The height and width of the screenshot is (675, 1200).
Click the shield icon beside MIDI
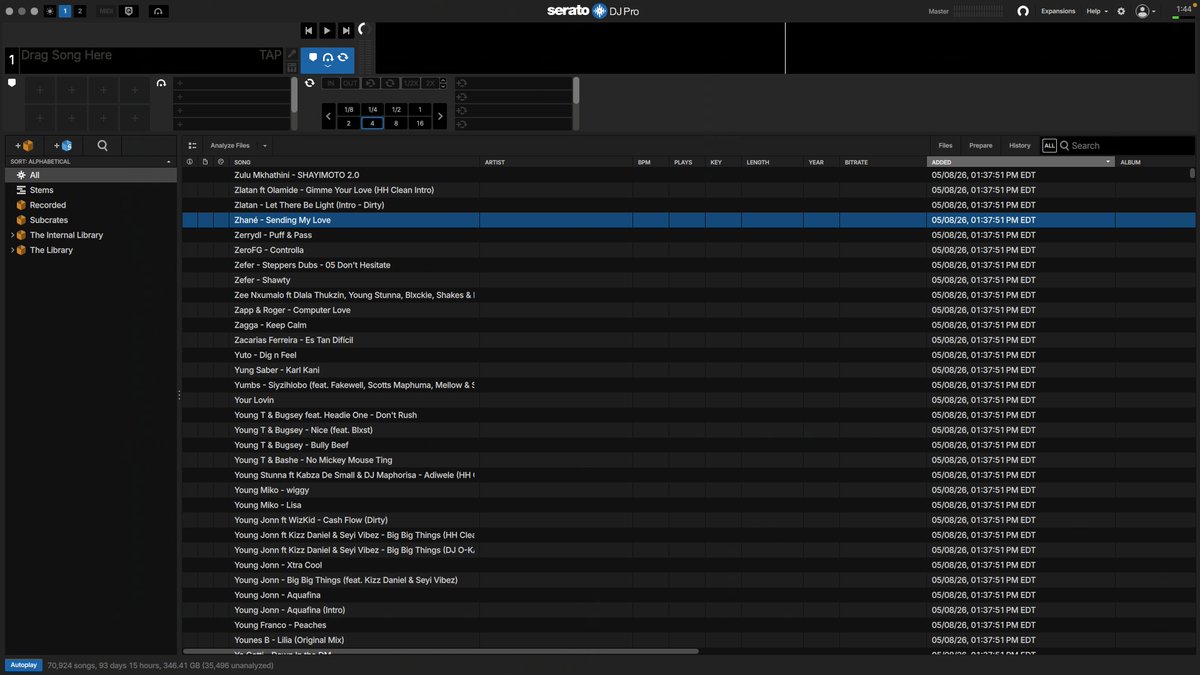pos(129,11)
